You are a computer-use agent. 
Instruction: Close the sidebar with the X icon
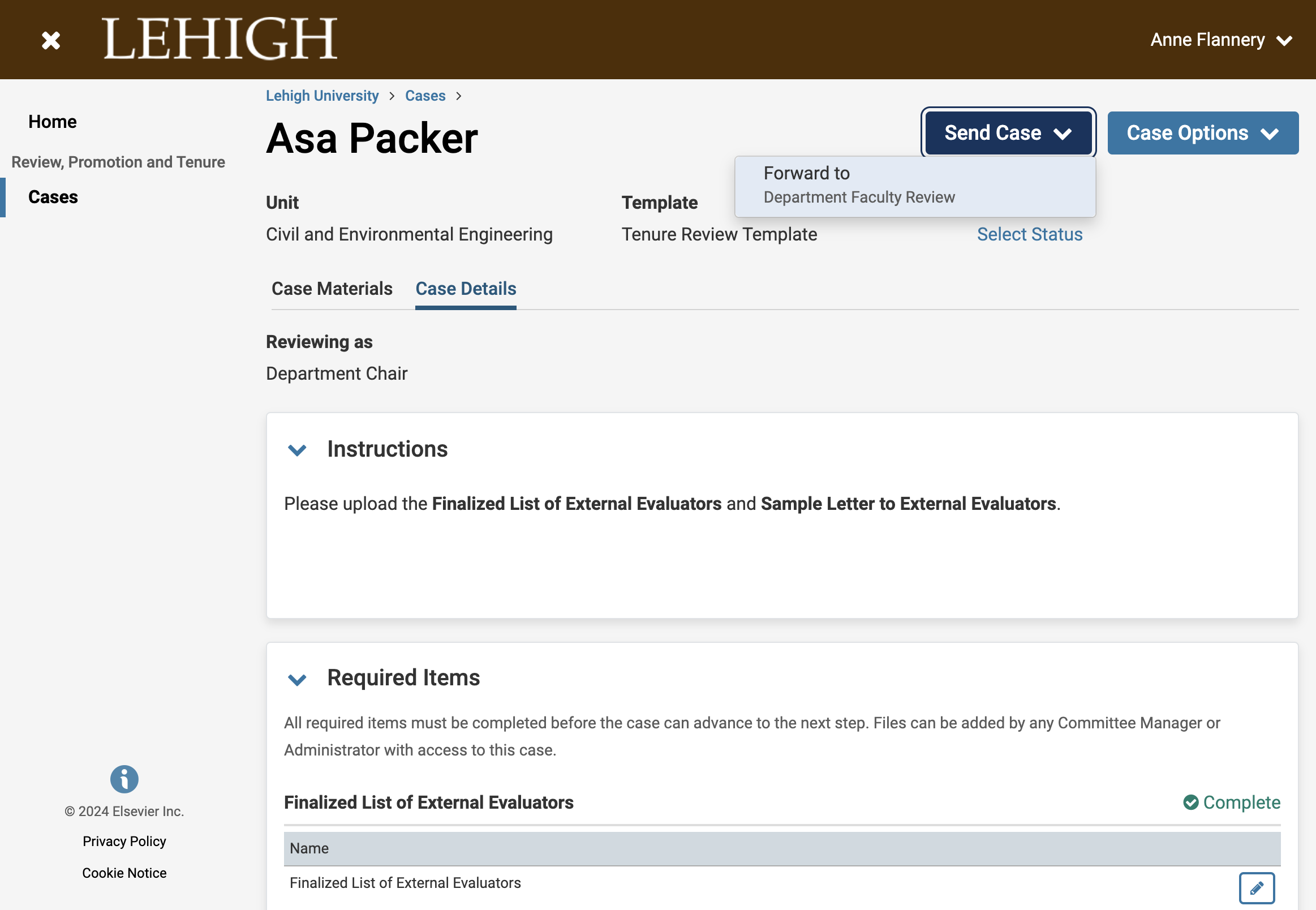pos(51,40)
